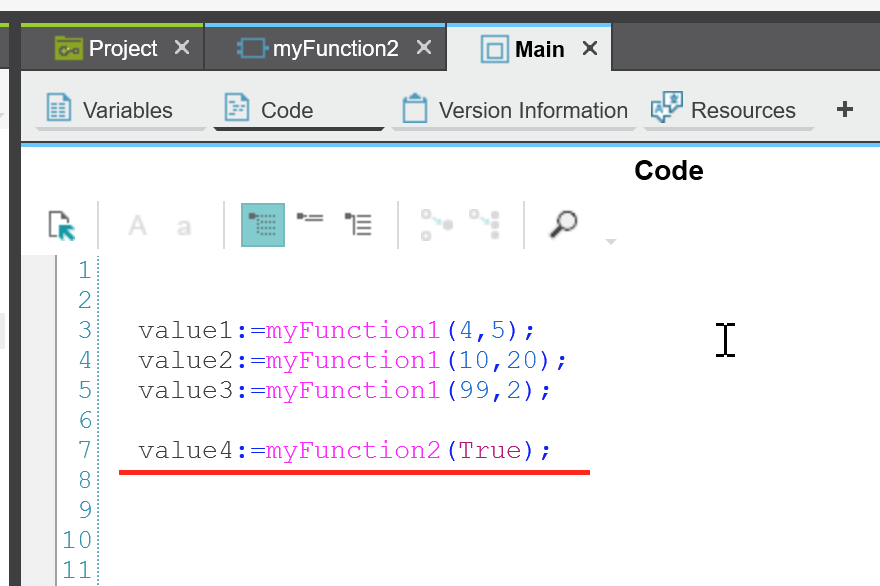880x586 pixels.
Task: Click the lowercase a toolbar icon
Action: pos(184,227)
